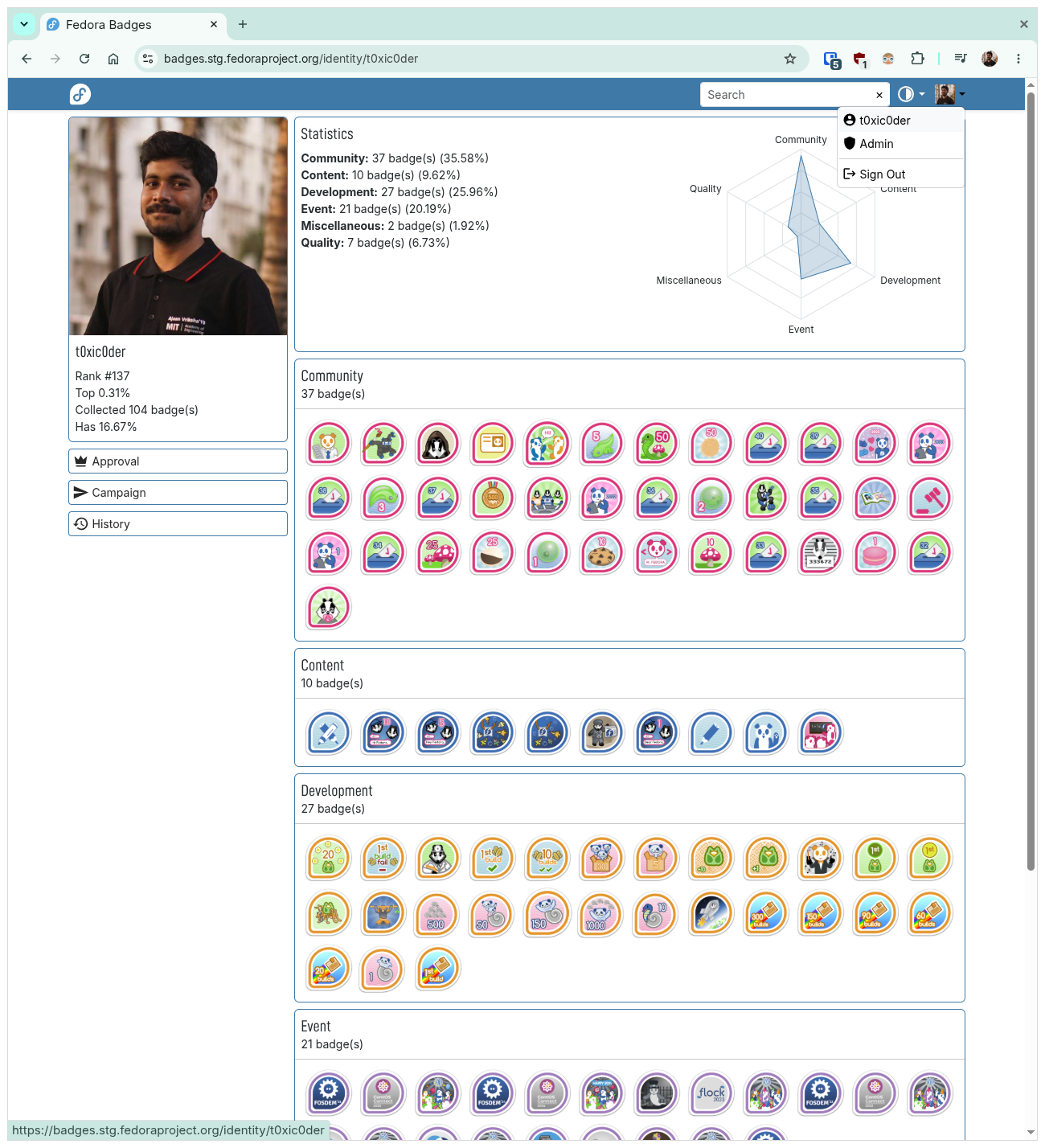Click the "Hi, Fedora" pink panda badge
The width and height of the screenshot is (1045, 1148).
click(x=657, y=553)
